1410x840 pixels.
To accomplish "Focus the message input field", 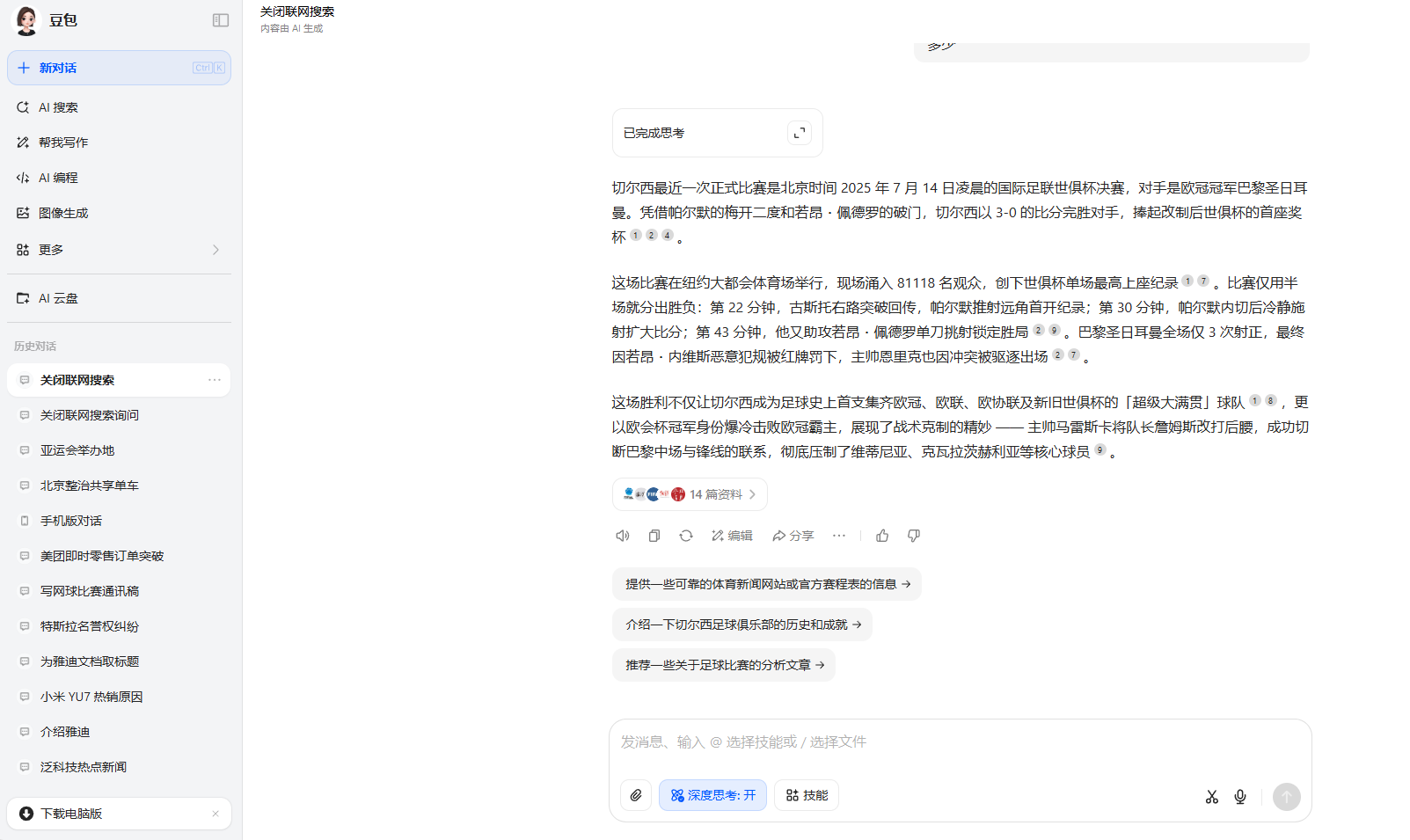I will pos(960,742).
